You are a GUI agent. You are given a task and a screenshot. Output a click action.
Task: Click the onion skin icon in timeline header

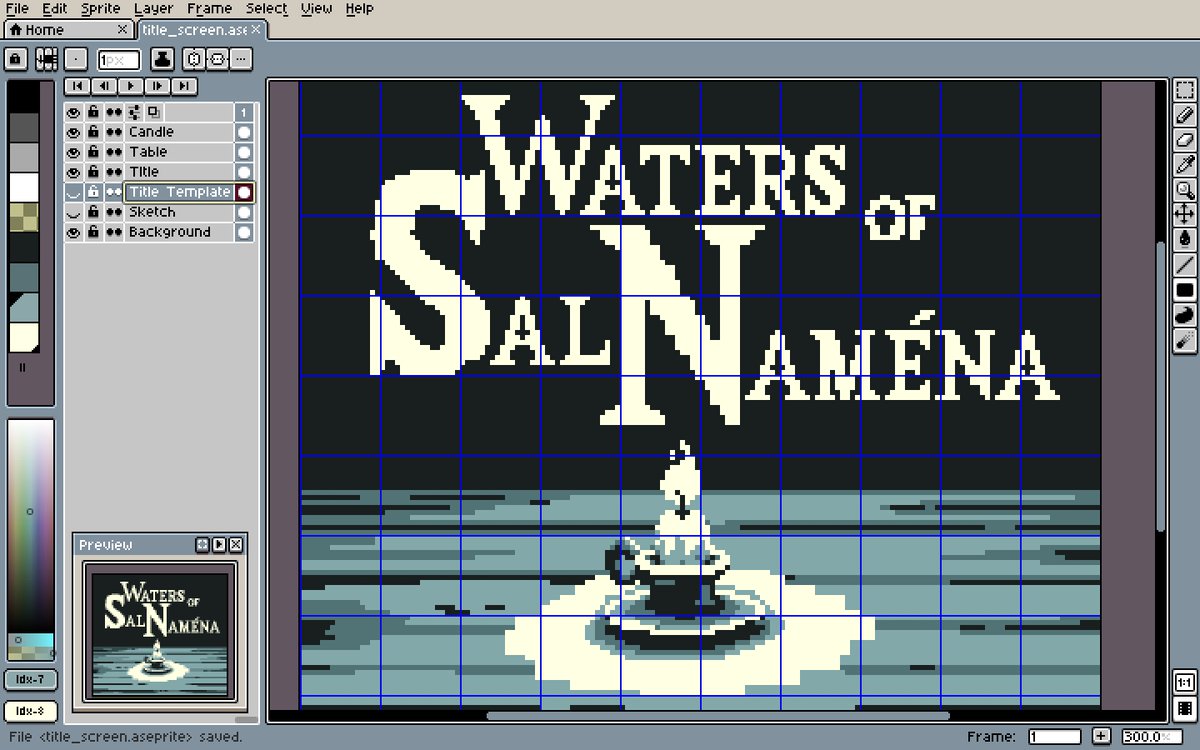click(154, 112)
